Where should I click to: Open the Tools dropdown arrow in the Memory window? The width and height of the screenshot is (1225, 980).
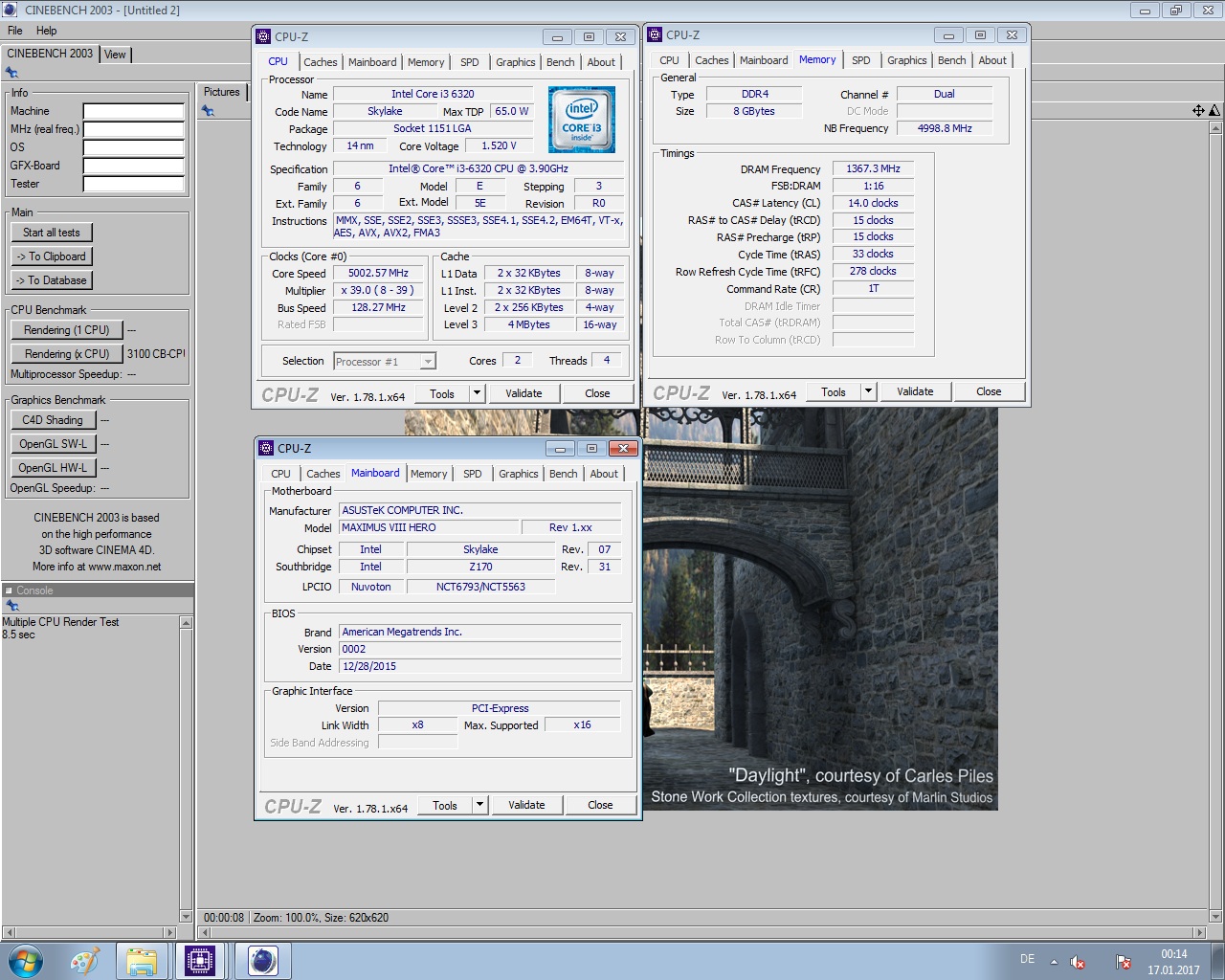868,391
